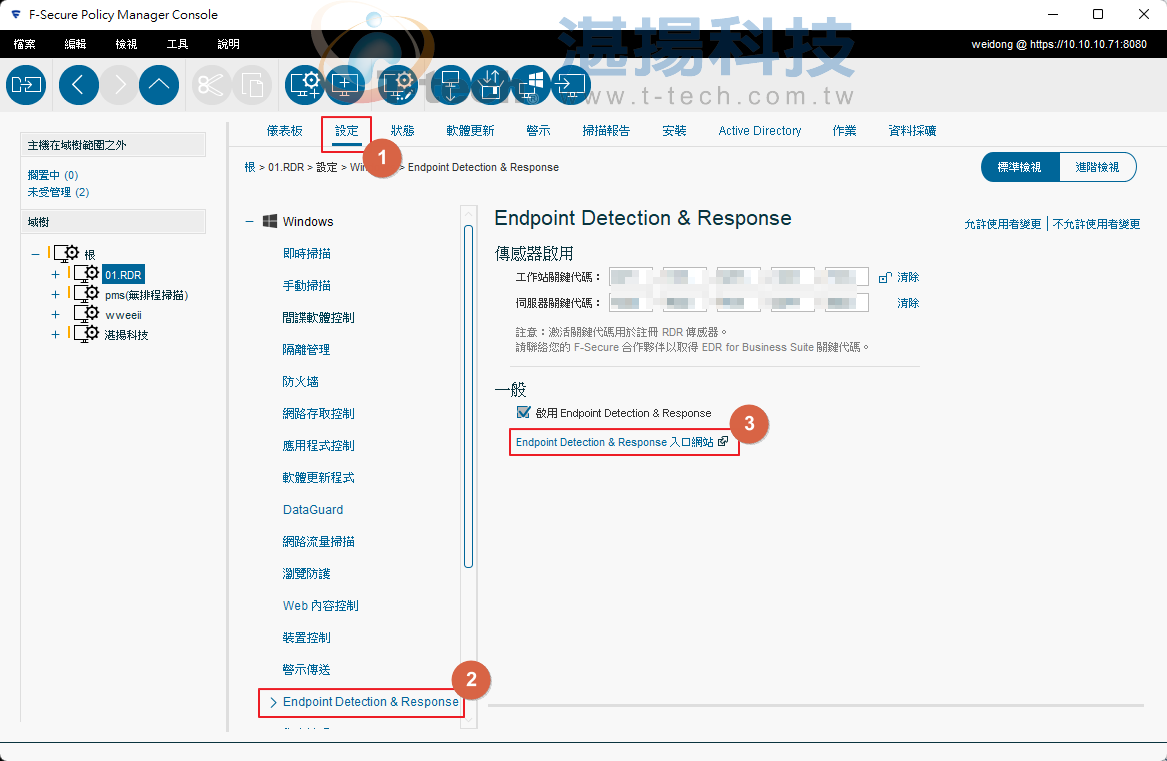Viewport: 1167px width, 761px height.
Task: Click the 伺服器關鍵代碼 keycode input field
Action: tap(738, 303)
